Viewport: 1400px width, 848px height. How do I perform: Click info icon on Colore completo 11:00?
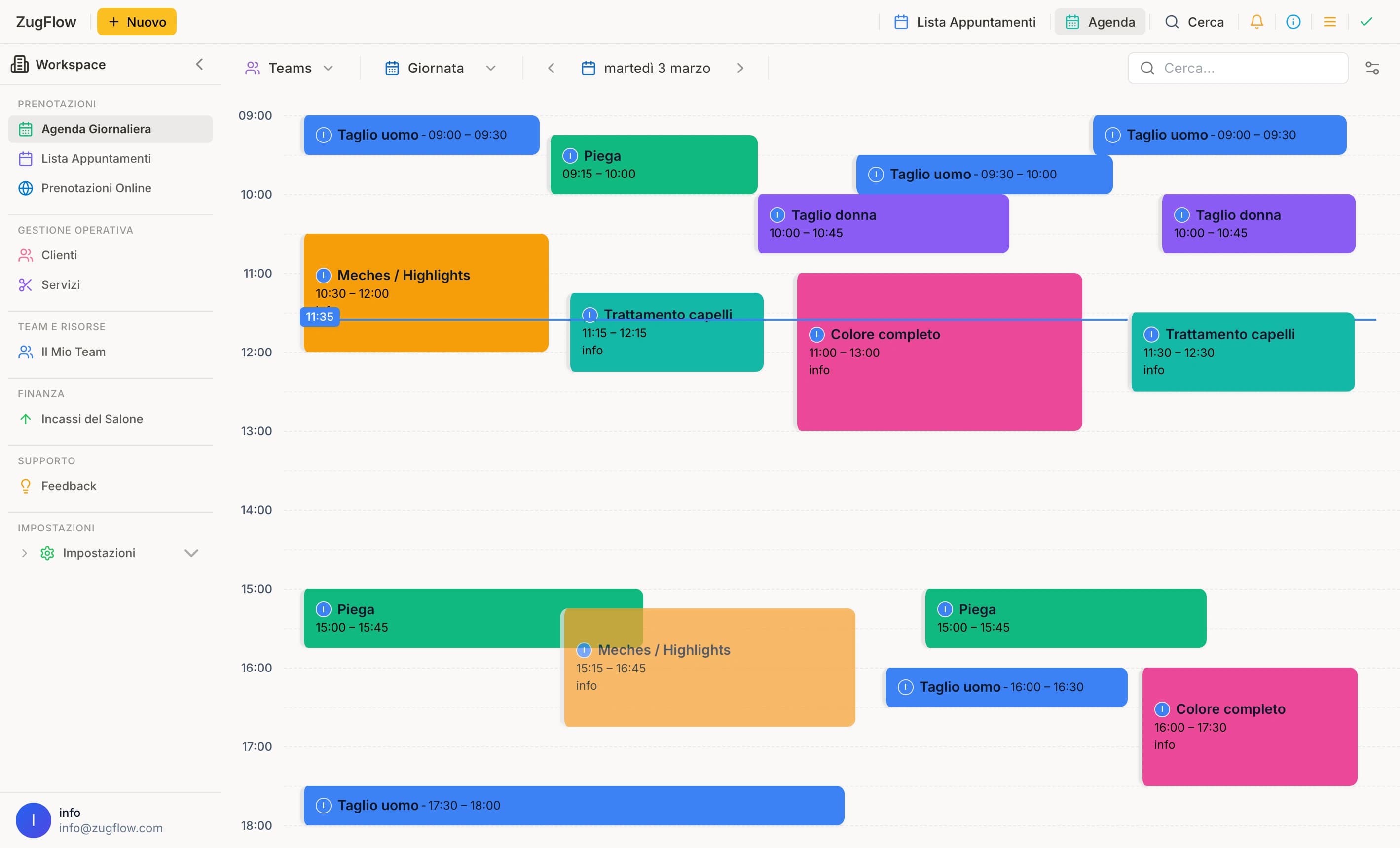(816, 335)
